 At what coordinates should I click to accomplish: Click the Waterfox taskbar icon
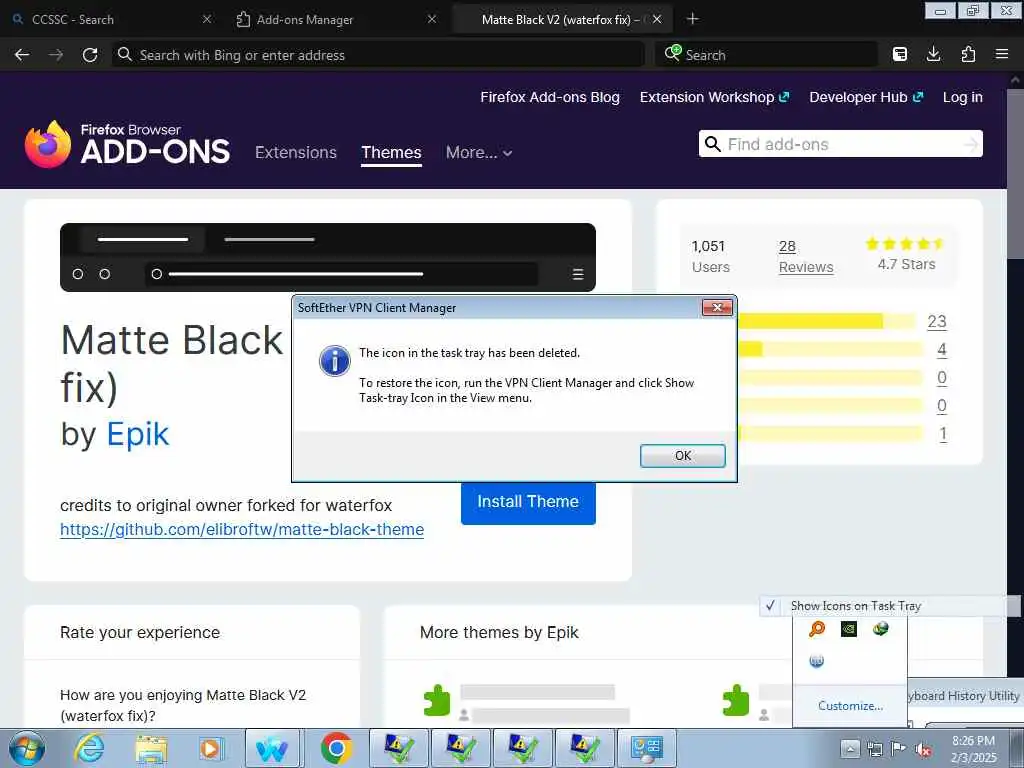click(272, 748)
